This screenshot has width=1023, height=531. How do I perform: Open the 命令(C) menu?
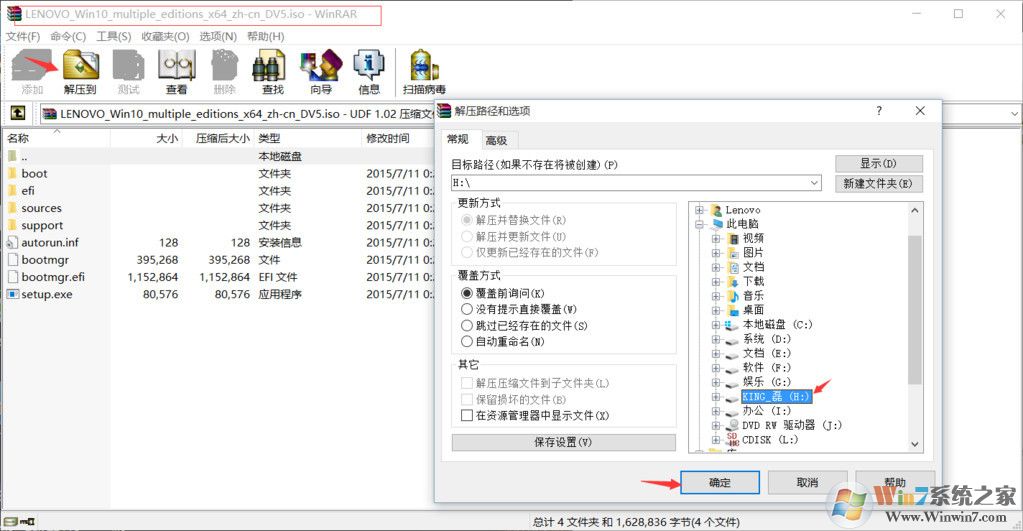coord(69,37)
